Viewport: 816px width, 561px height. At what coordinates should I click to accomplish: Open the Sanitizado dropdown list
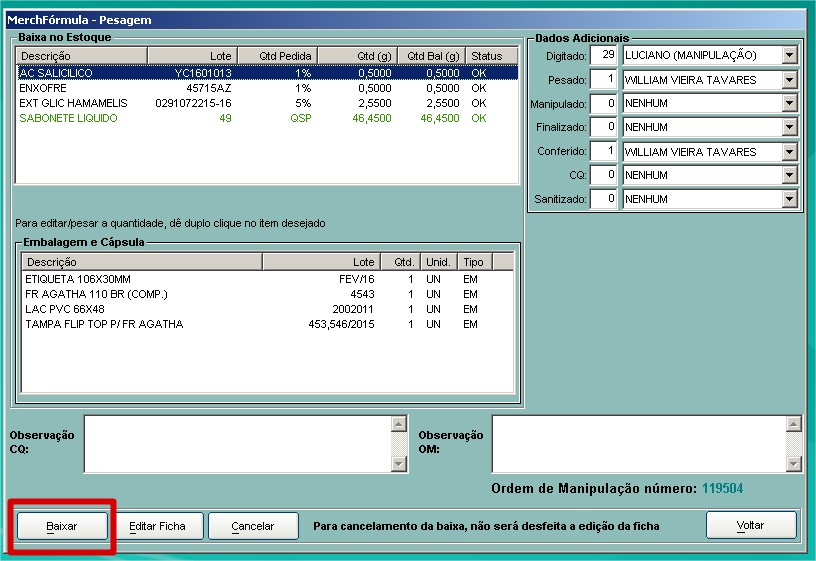pyautogui.click(x=790, y=199)
